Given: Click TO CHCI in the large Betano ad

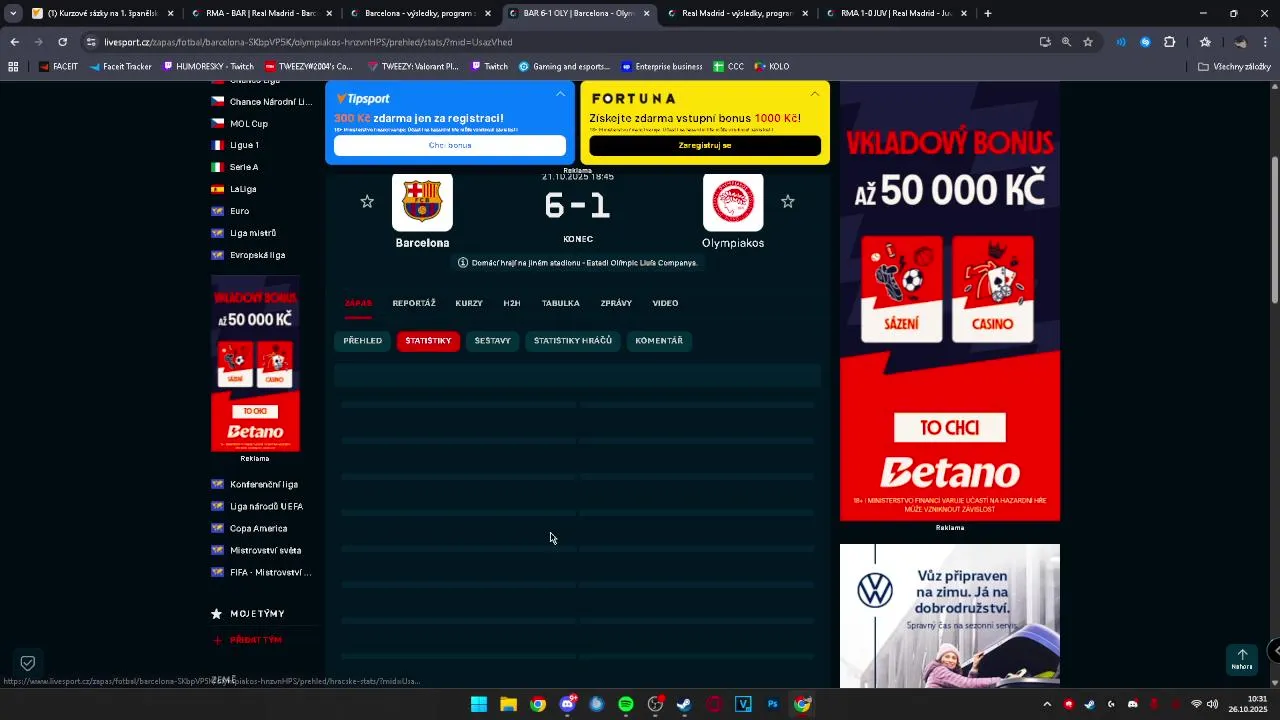Looking at the screenshot, I should click(x=949, y=427).
